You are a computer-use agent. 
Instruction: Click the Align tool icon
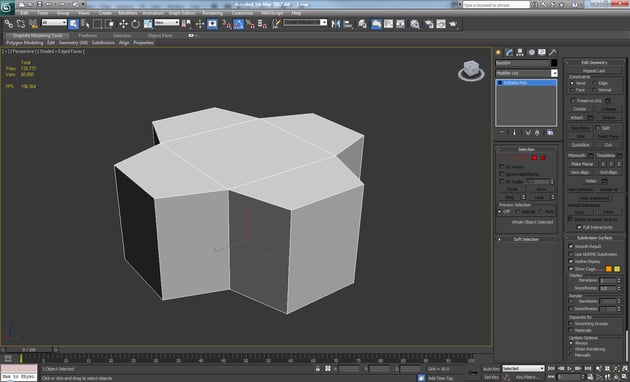(x=348, y=24)
